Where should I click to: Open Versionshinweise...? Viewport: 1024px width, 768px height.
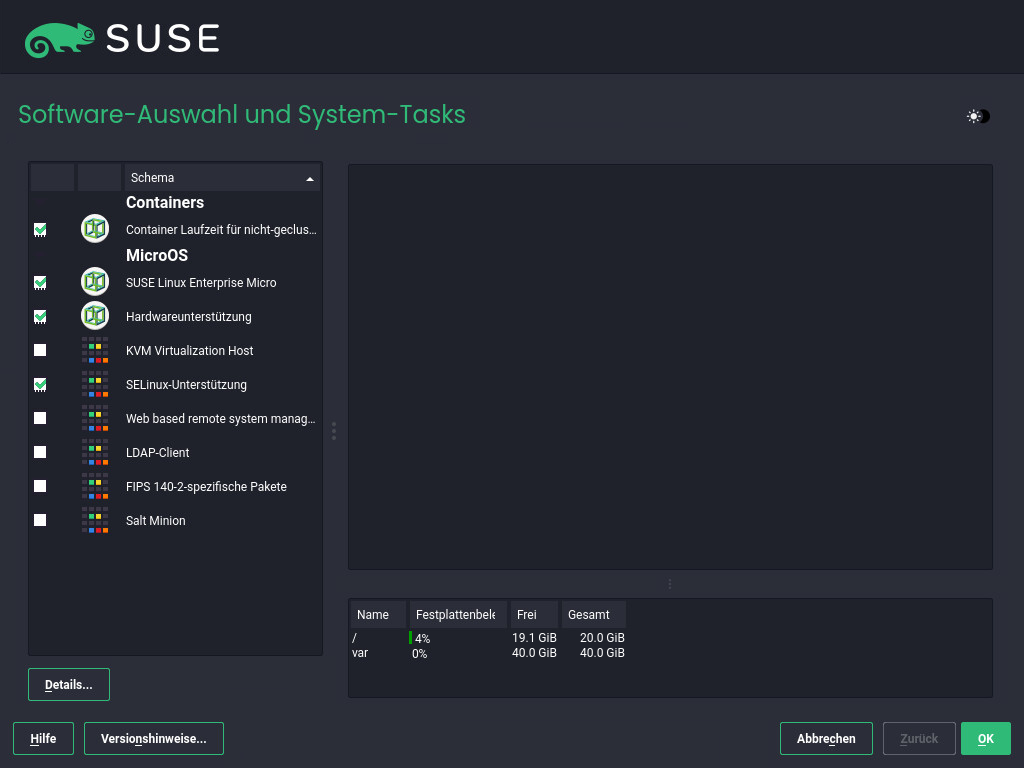(153, 739)
